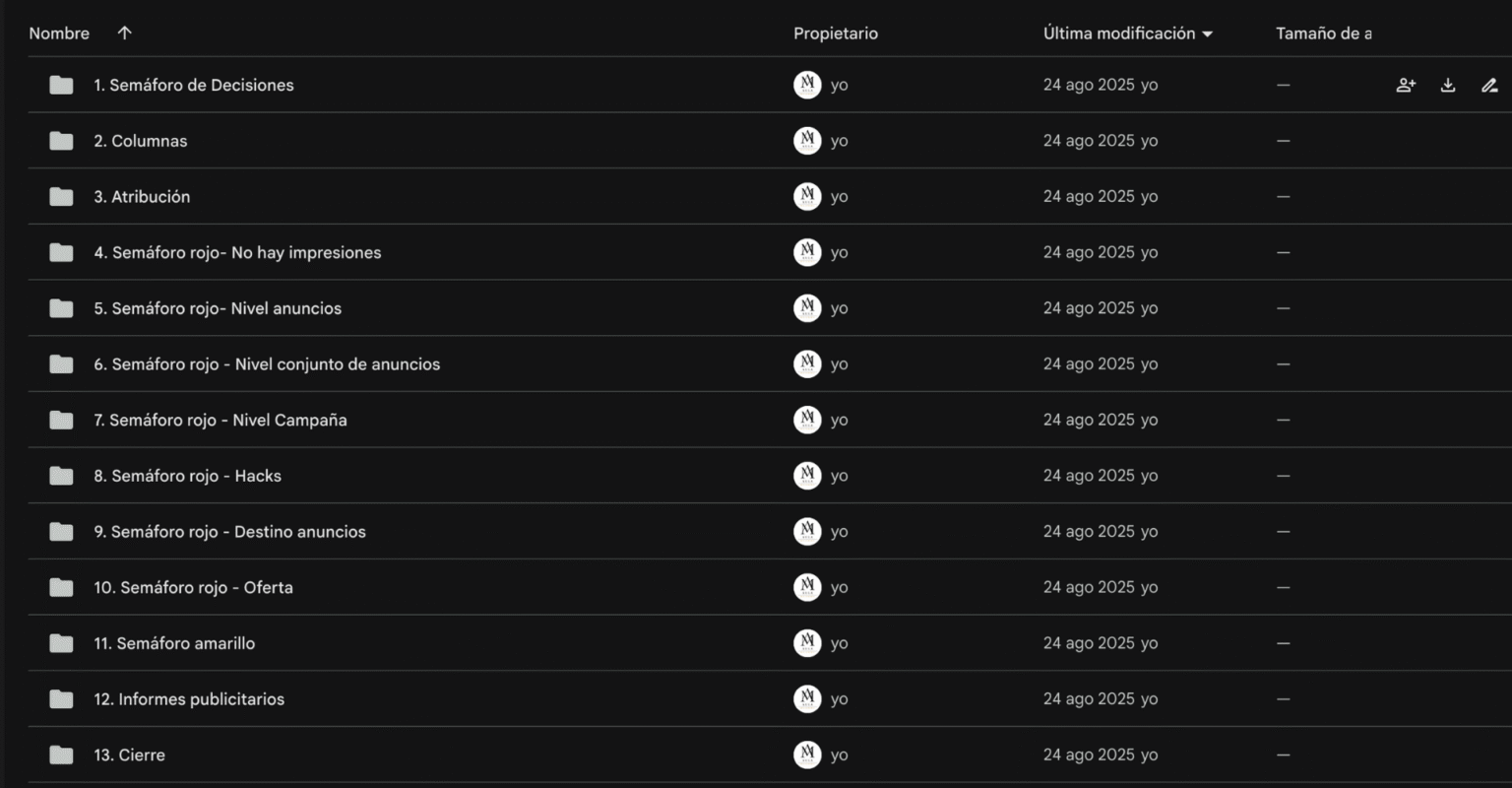Viewport: 1512px width, 788px height.
Task: Sort by Nombre column header
Action: pos(59,33)
